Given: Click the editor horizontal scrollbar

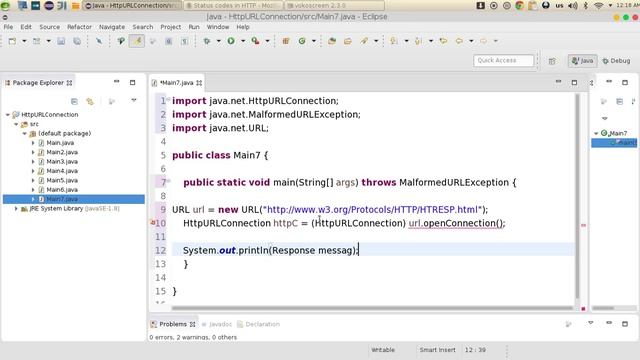Looking at the screenshot, I should coord(372,309).
